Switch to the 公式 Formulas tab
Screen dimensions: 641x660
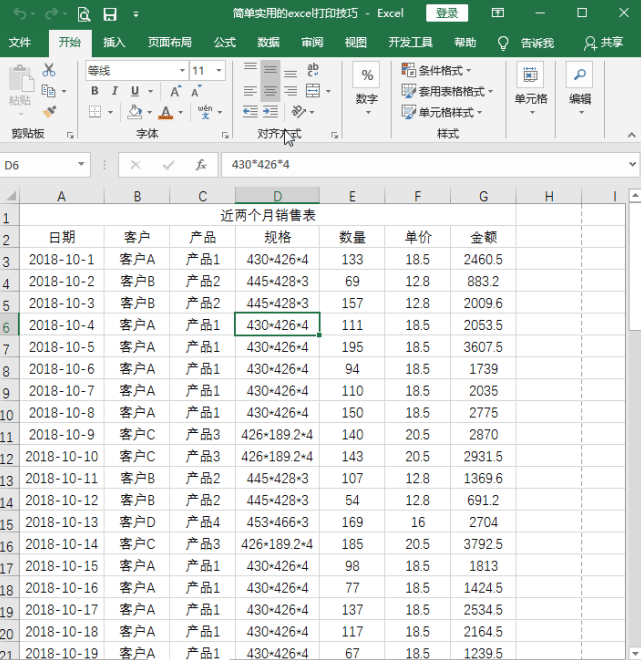coord(224,43)
